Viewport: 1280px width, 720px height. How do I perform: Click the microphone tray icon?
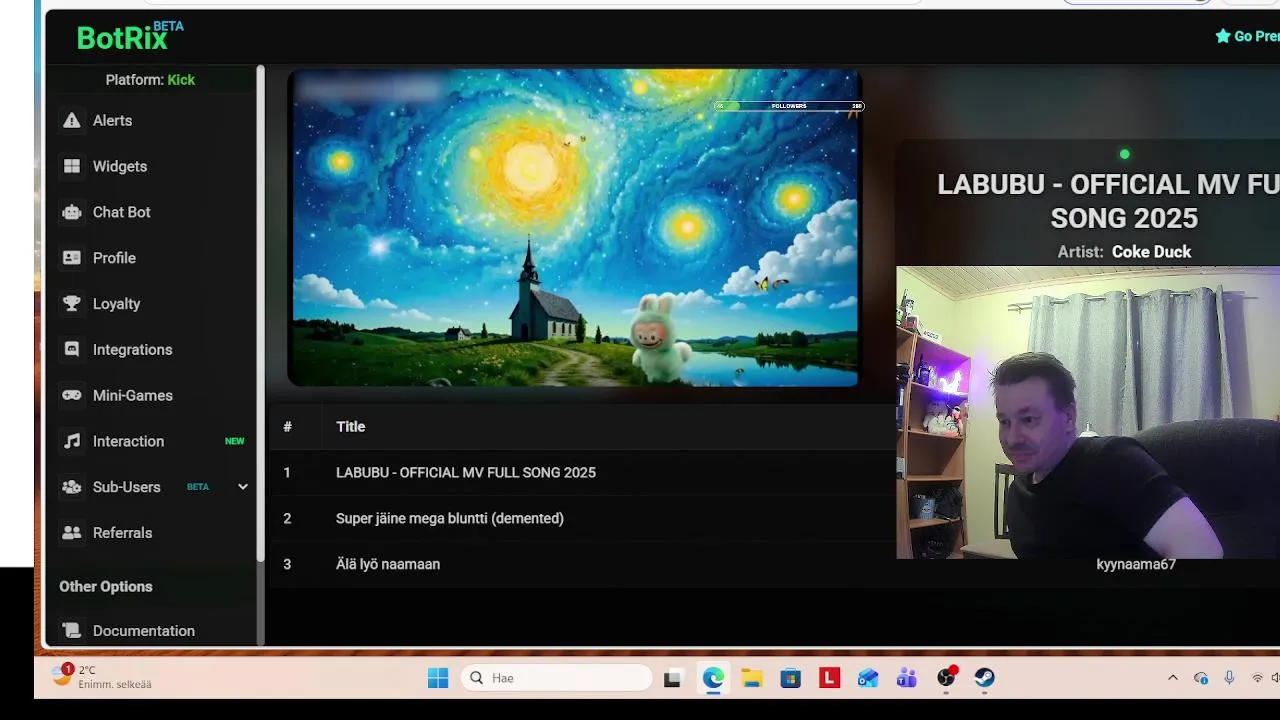1229,678
